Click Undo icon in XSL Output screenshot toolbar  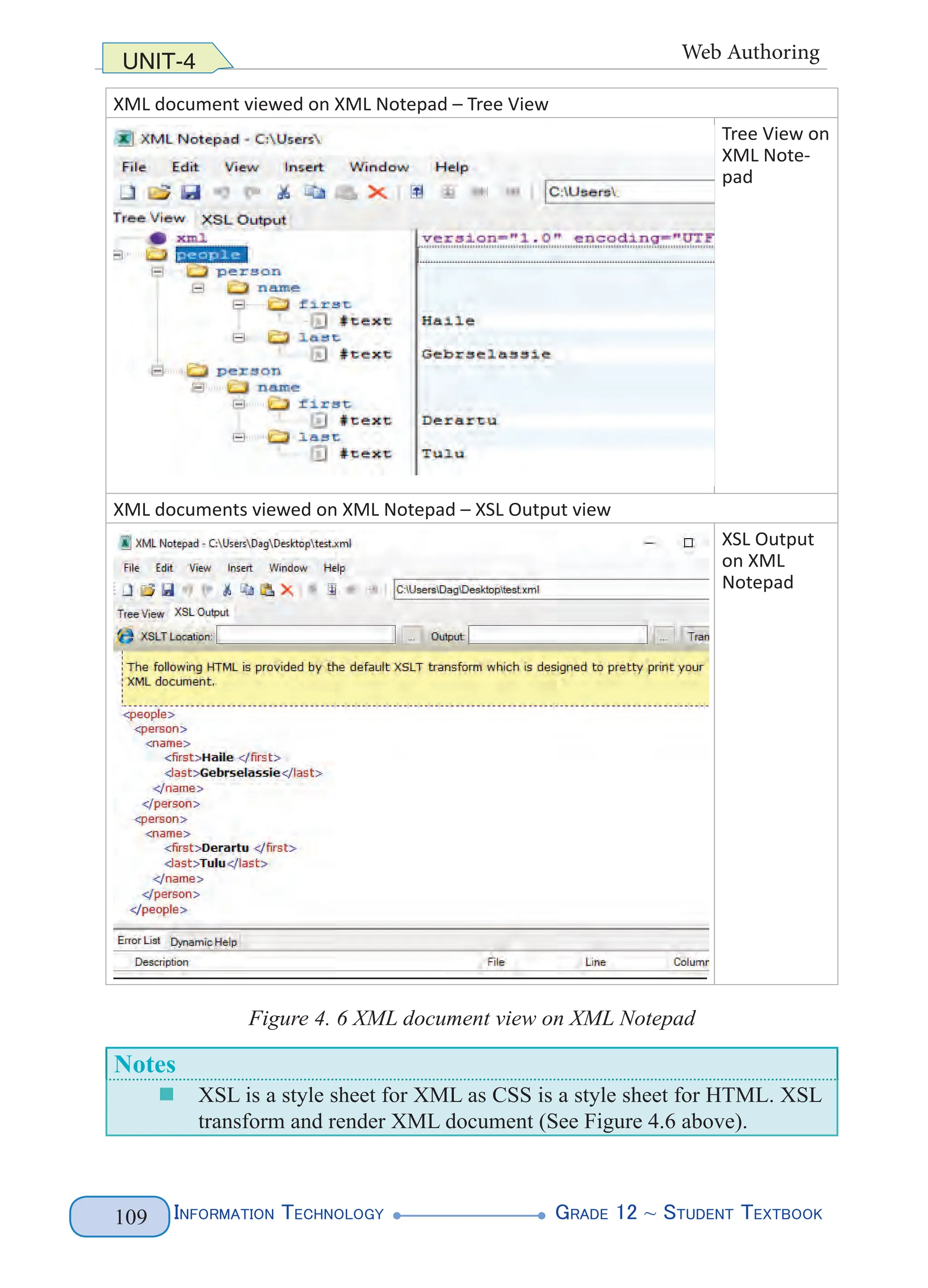[x=188, y=590]
